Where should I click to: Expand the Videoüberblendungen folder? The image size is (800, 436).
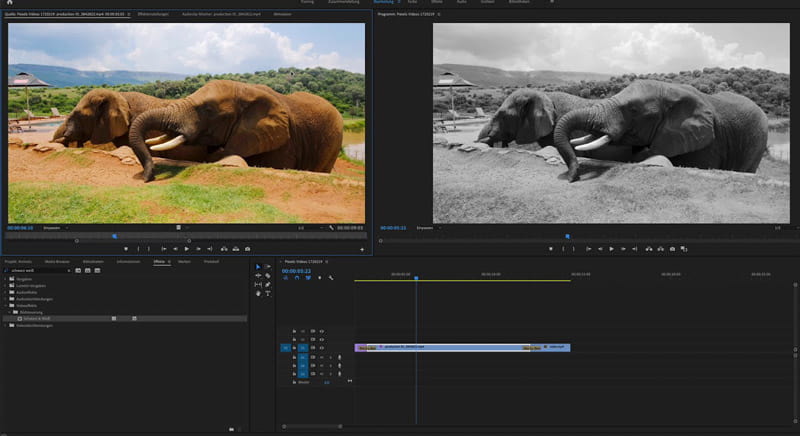point(5,325)
